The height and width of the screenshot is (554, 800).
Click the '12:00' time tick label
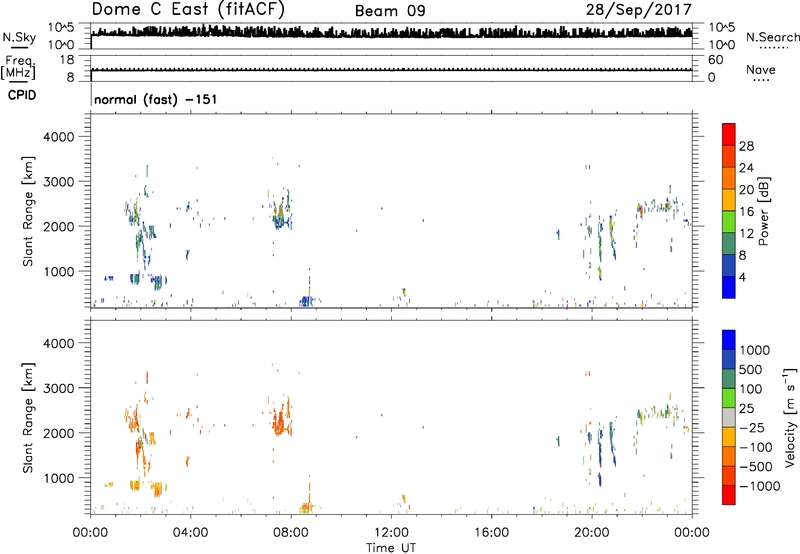click(391, 533)
